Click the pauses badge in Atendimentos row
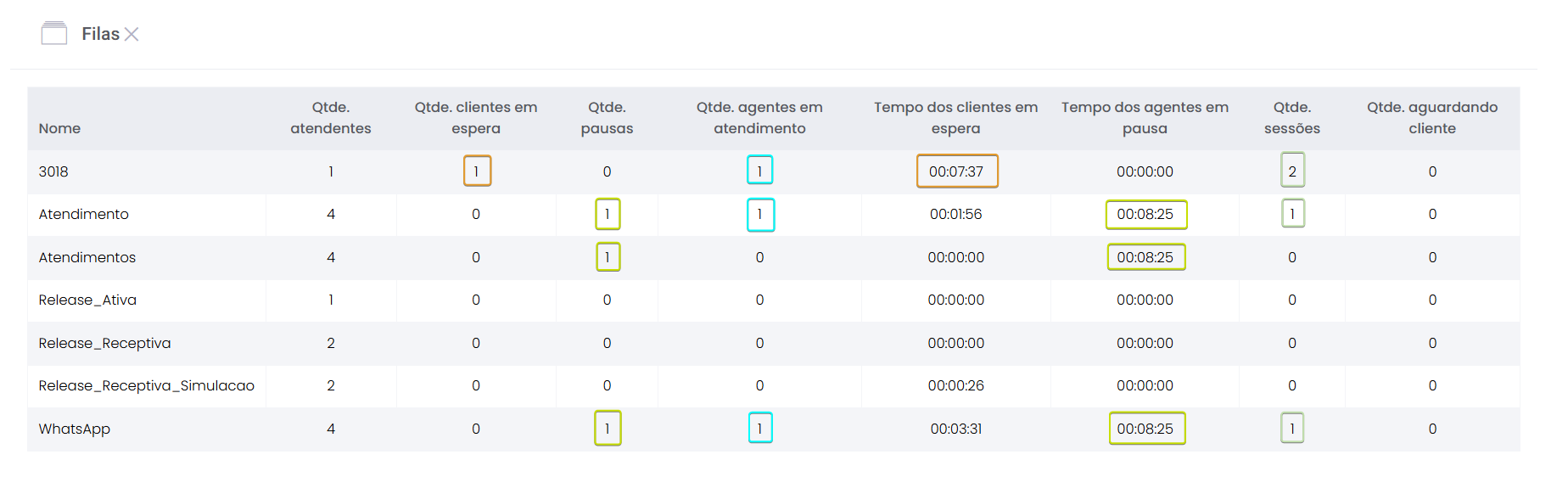This screenshot has height=477, width=1568. tap(608, 257)
